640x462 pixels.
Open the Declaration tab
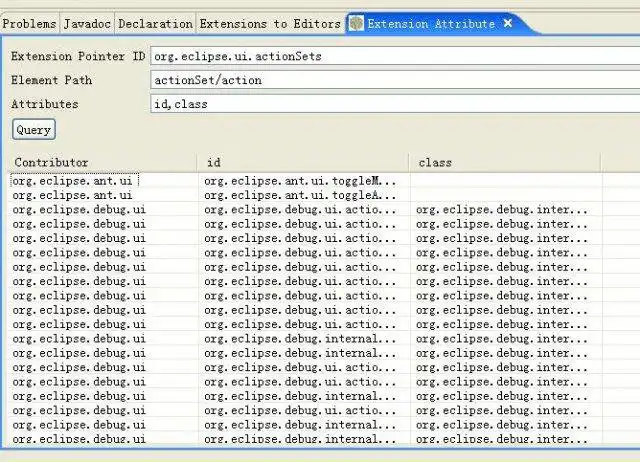156,24
